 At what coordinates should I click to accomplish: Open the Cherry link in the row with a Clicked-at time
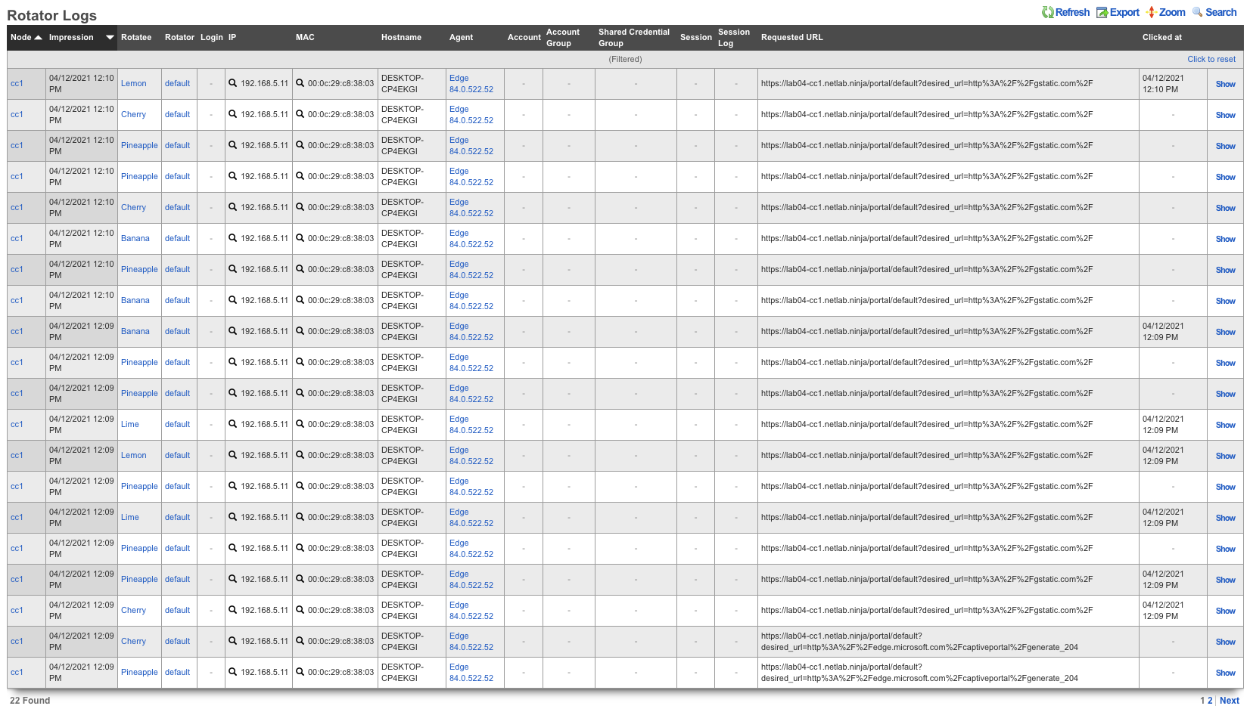133,611
